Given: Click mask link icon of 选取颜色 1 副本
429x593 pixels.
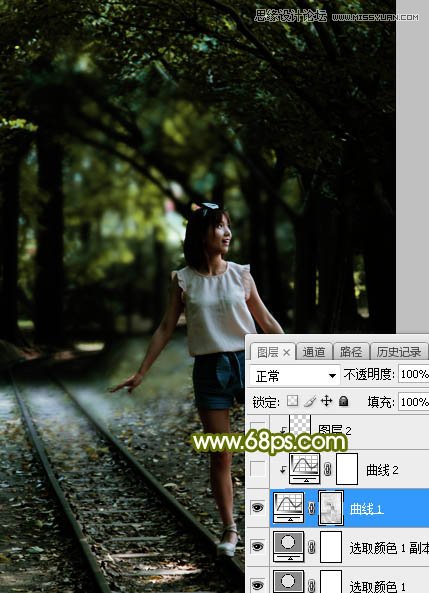Looking at the screenshot, I should click(x=311, y=547).
